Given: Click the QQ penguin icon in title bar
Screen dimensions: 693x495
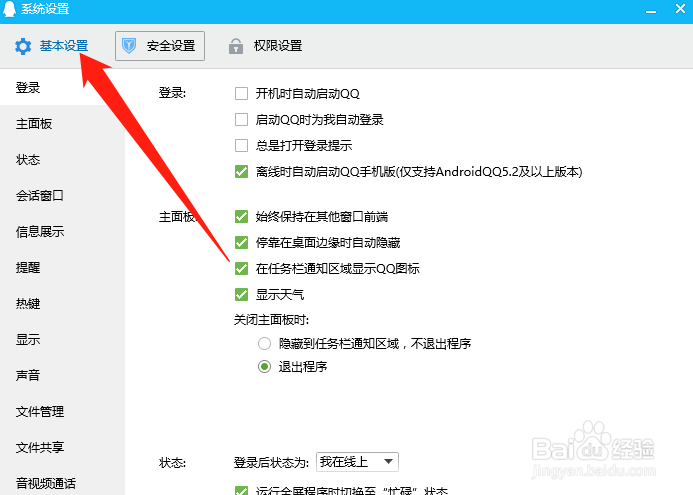Looking at the screenshot, I should click(x=9, y=8).
